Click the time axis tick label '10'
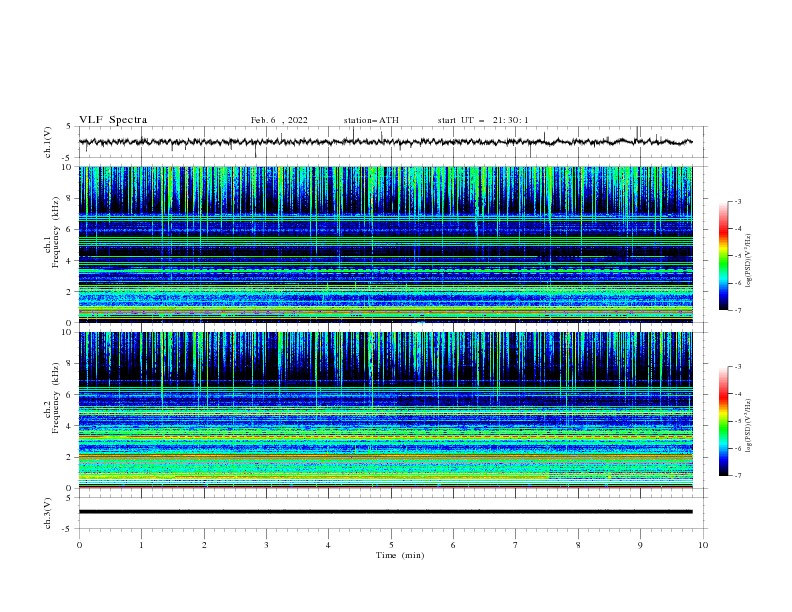The width and height of the screenshot is (792, 612). [703, 545]
